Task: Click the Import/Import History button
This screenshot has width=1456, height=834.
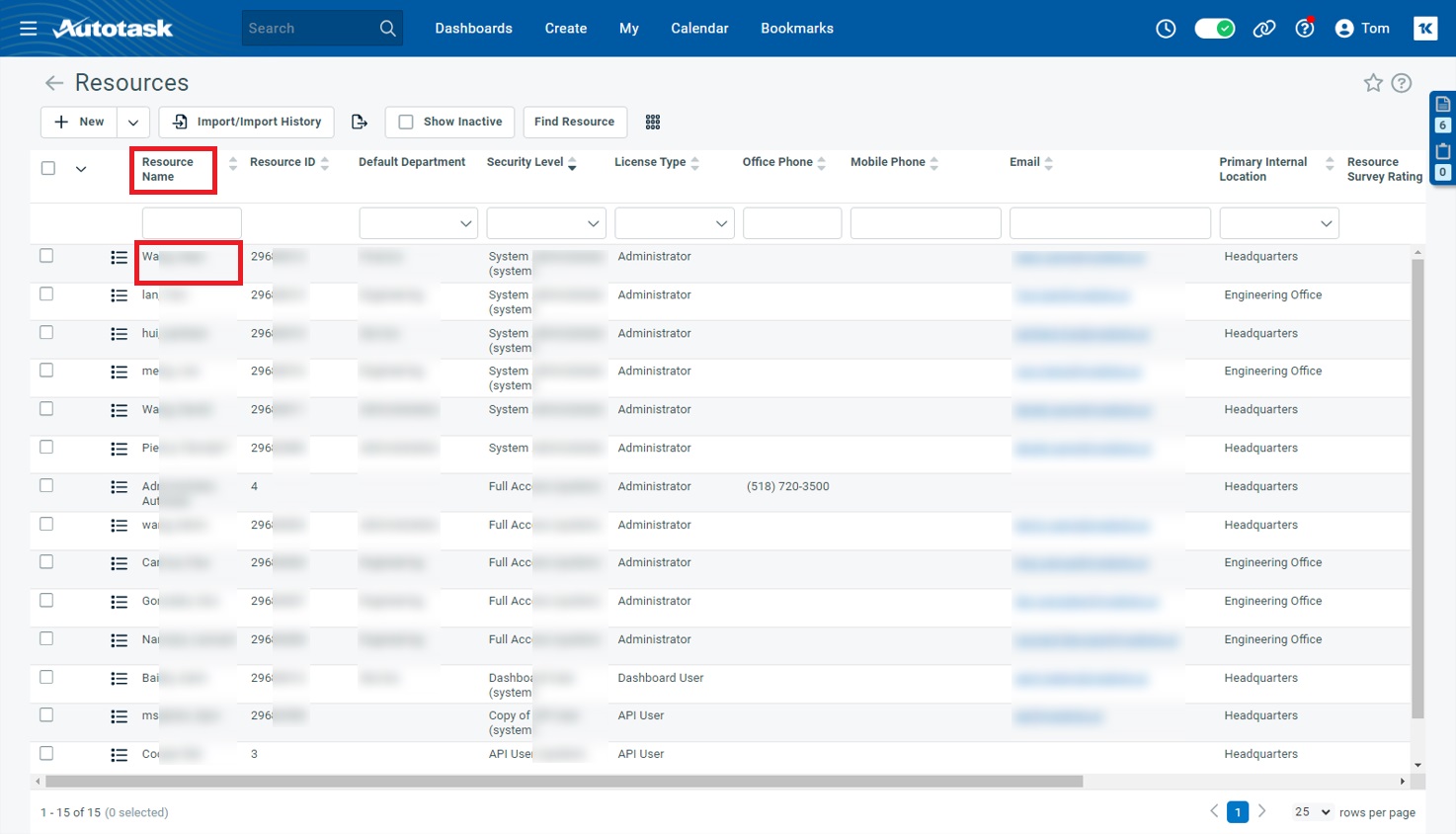Action: pos(247,122)
